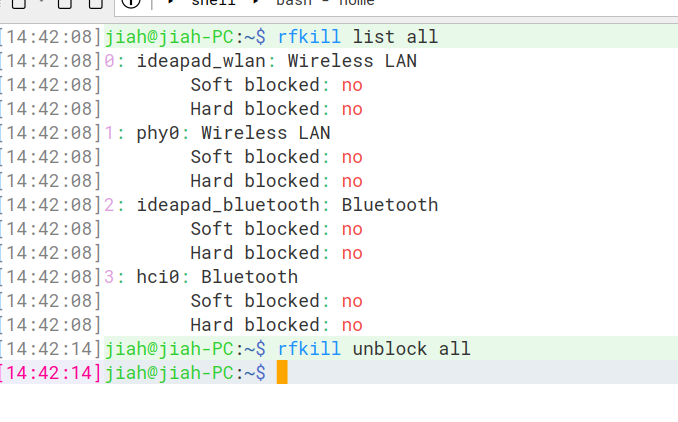Click the "rfkill list all" command text

[358, 37]
